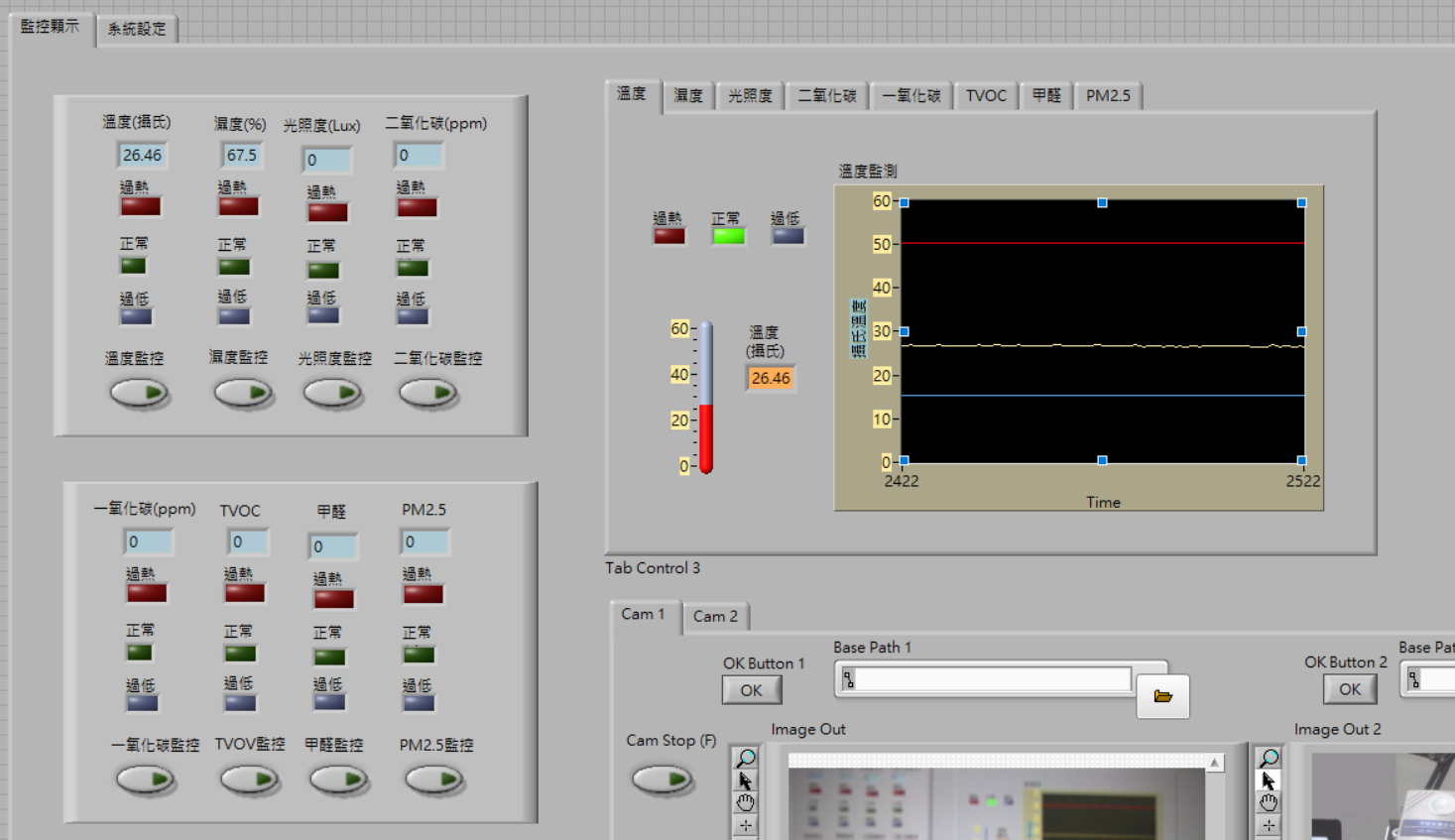The height and width of the screenshot is (840, 1455).
Task: Choose the pan hand tool beside Image Out
Action: pyautogui.click(x=745, y=802)
